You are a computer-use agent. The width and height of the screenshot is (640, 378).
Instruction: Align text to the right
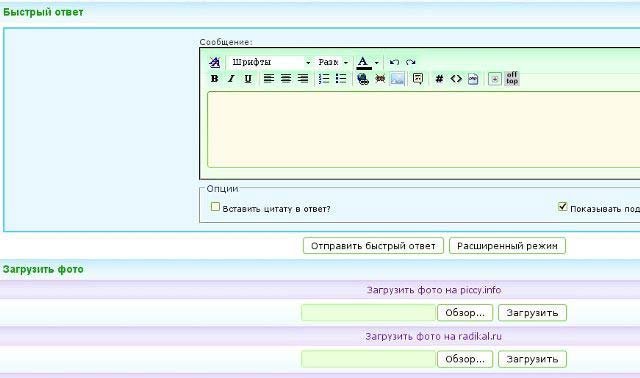pos(303,78)
